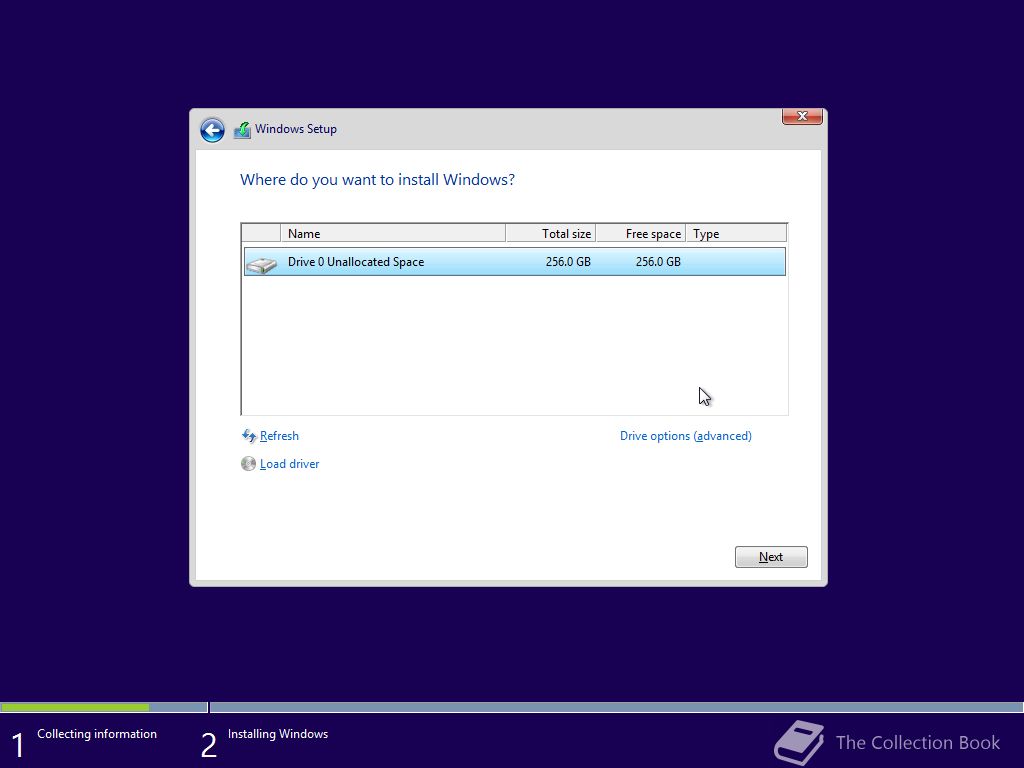Open Drive options (advanced)

[x=686, y=436]
